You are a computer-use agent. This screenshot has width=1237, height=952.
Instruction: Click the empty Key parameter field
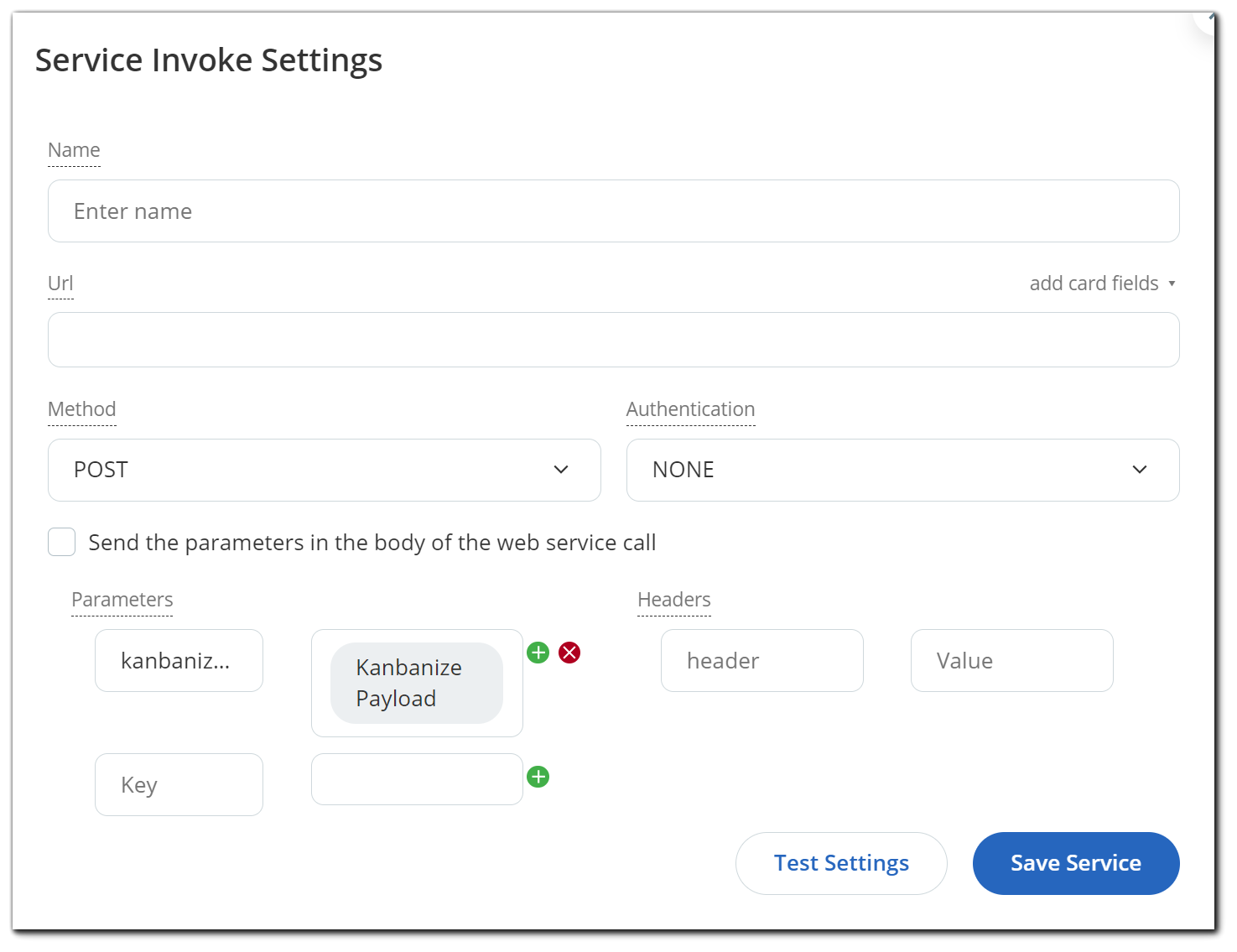coord(179,785)
